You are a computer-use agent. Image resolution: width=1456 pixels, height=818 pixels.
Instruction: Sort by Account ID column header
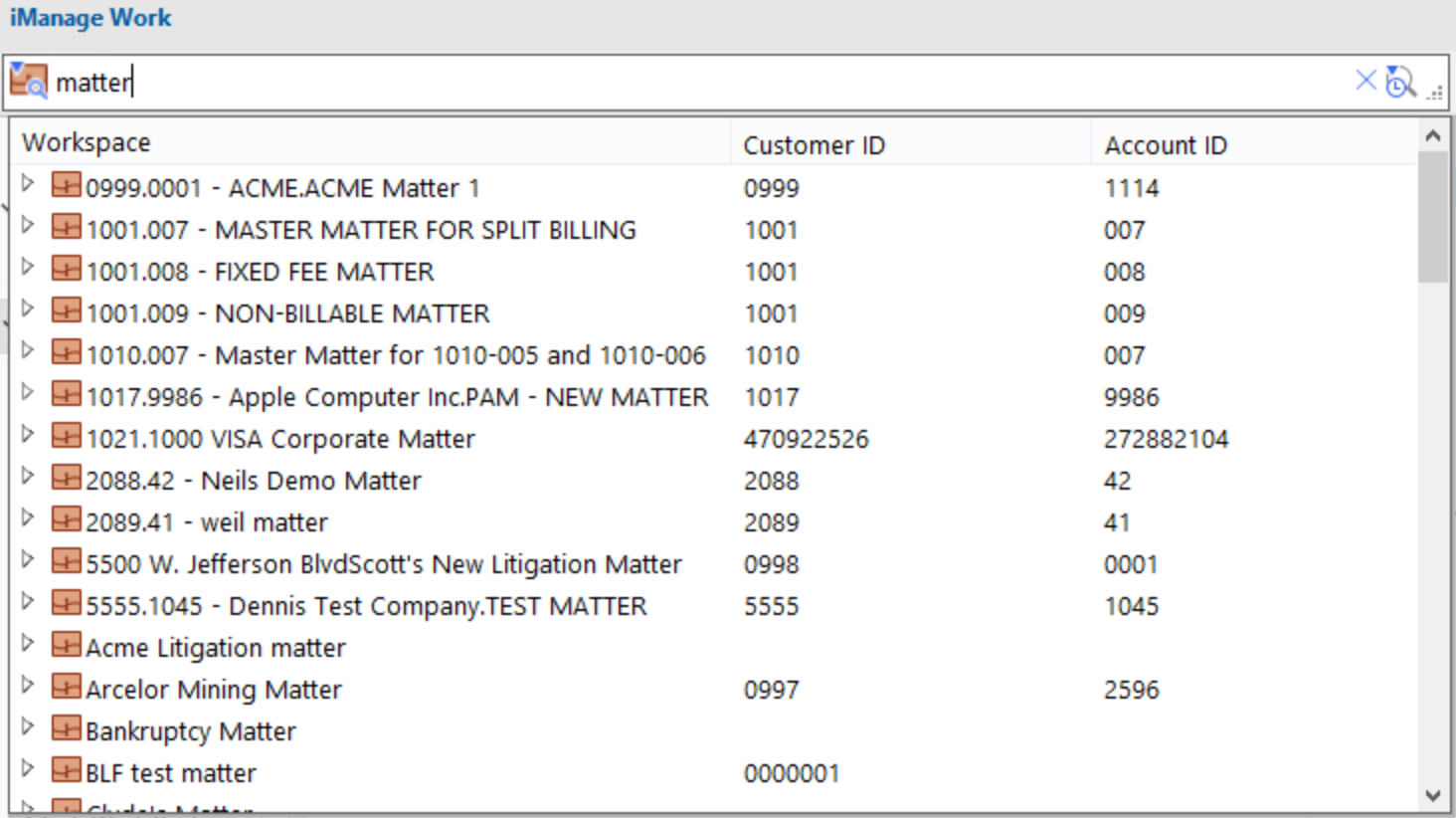1166,145
